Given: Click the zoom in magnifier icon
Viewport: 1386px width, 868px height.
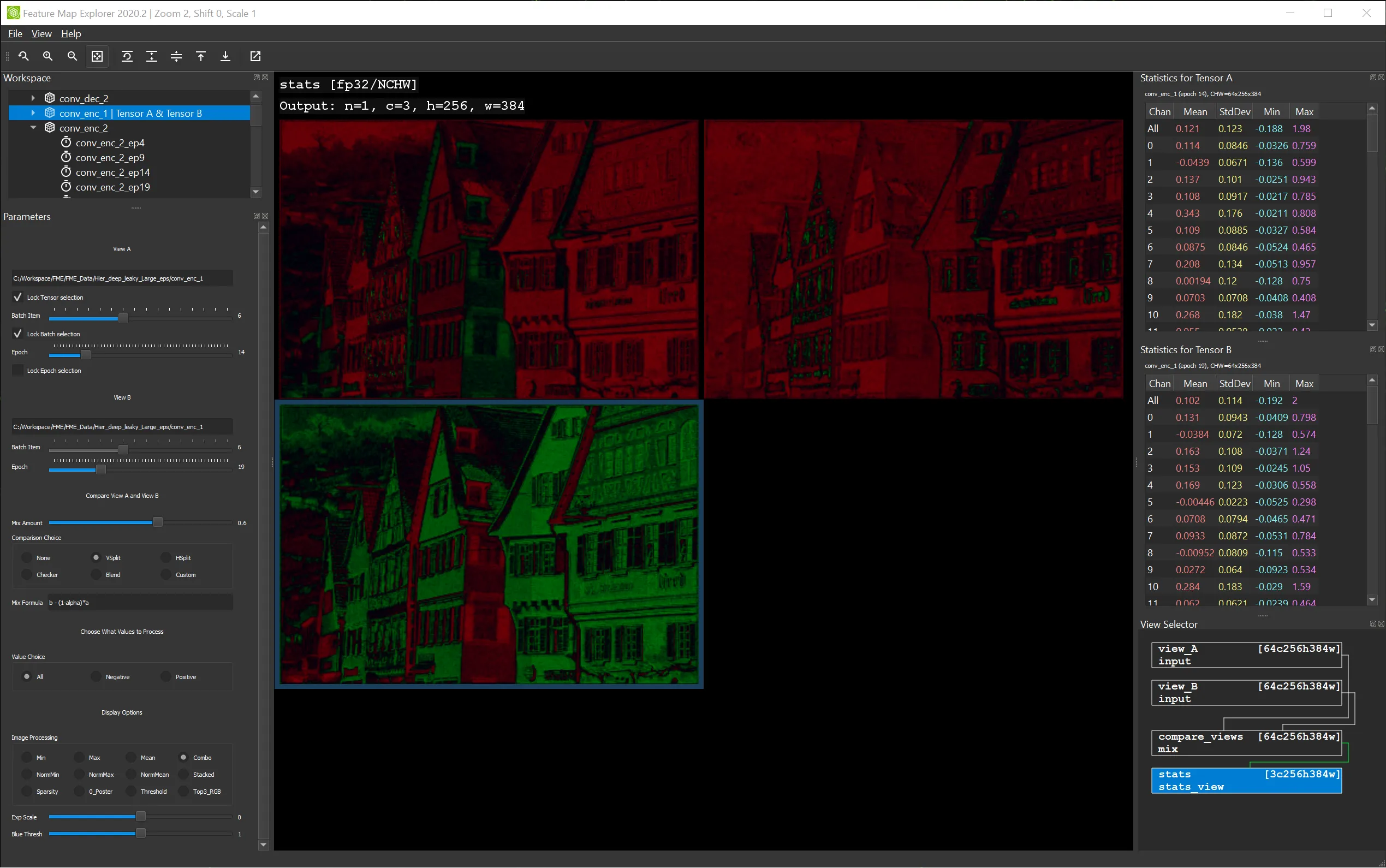Looking at the screenshot, I should coord(47,56).
